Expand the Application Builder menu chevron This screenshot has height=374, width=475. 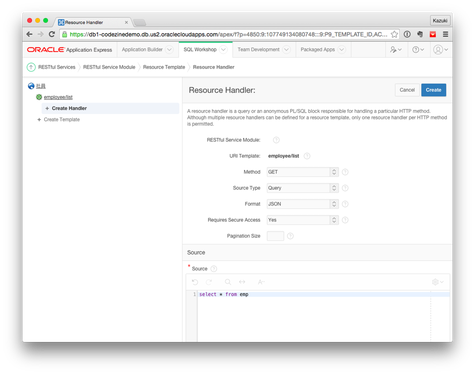[x=169, y=50]
